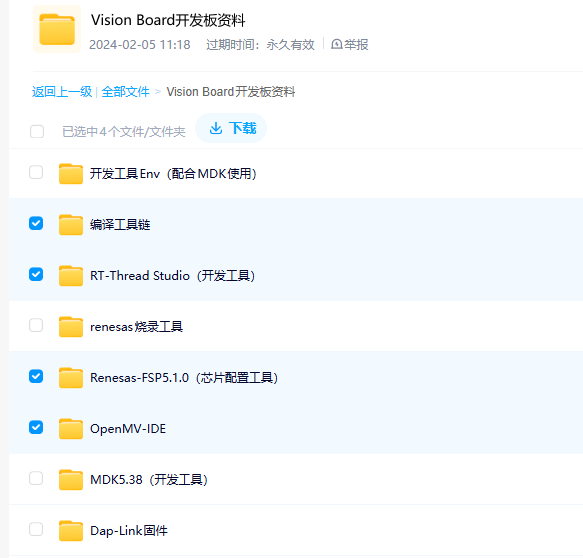Open folder name OpenMV-IDE
583x558 pixels.
pyautogui.click(x=128, y=429)
